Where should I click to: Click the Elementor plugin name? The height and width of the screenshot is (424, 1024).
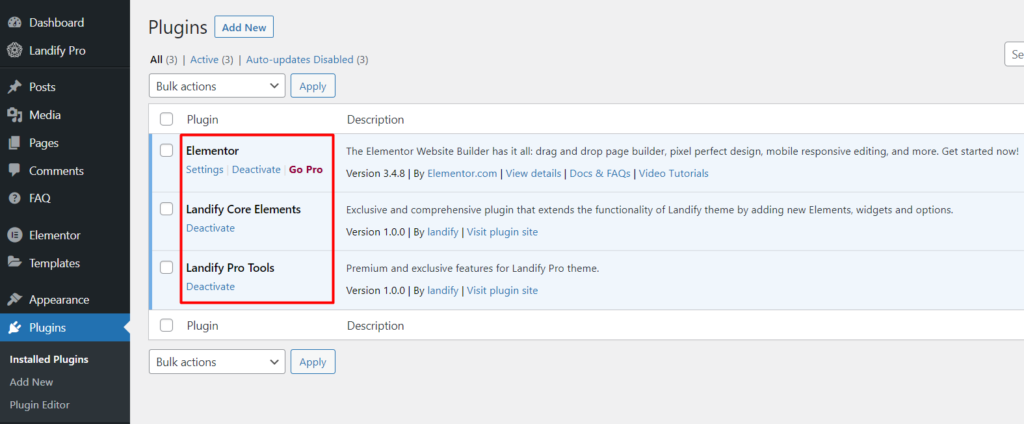pyautogui.click(x=212, y=151)
